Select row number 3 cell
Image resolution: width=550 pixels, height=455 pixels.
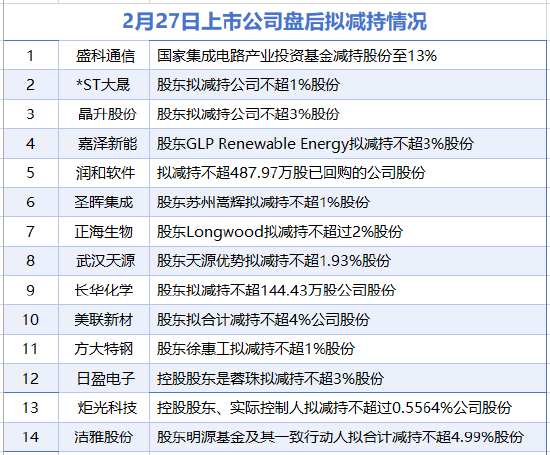pyautogui.click(x=31, y=114)
